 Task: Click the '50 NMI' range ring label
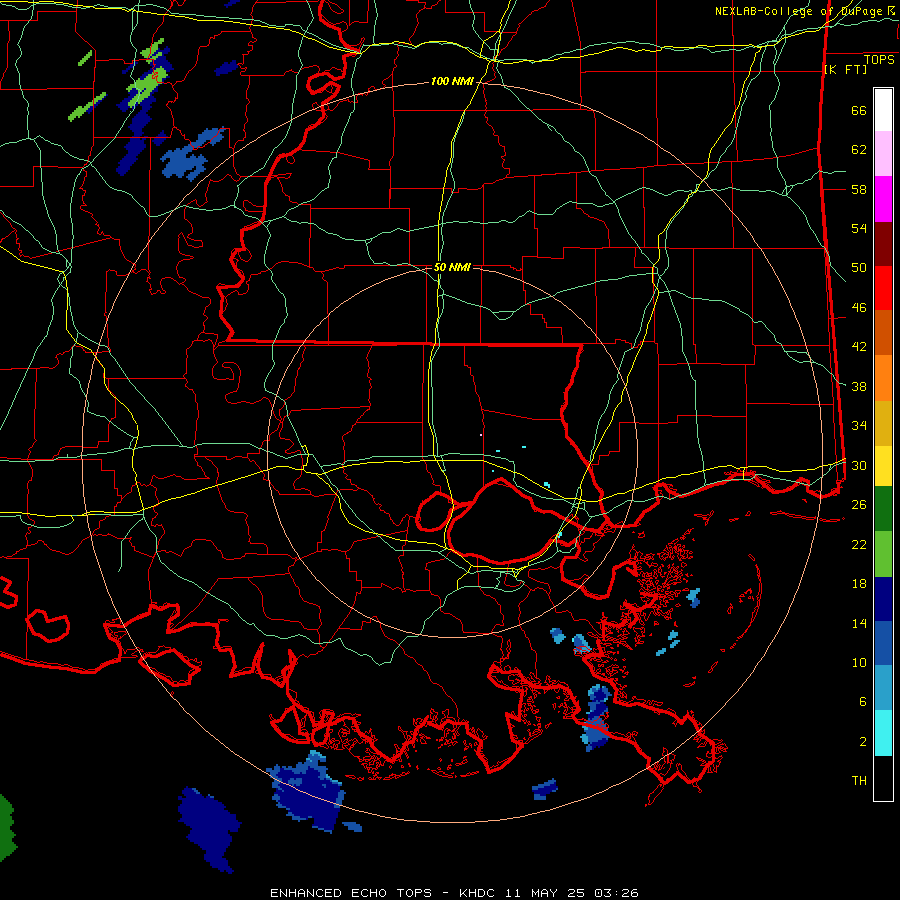(452, 267)
